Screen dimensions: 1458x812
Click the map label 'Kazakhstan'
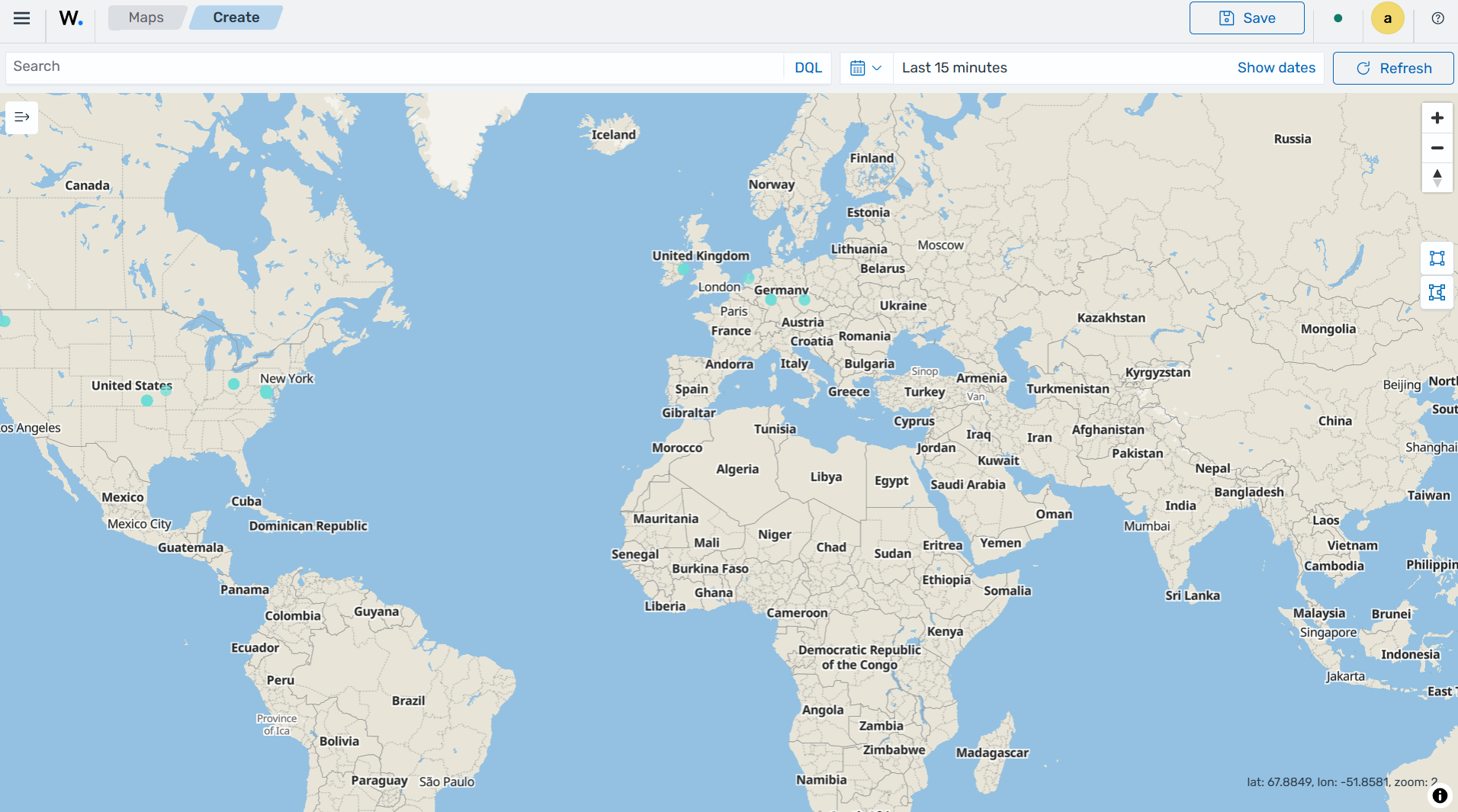pyautogui.click(x=1110, y=318)
